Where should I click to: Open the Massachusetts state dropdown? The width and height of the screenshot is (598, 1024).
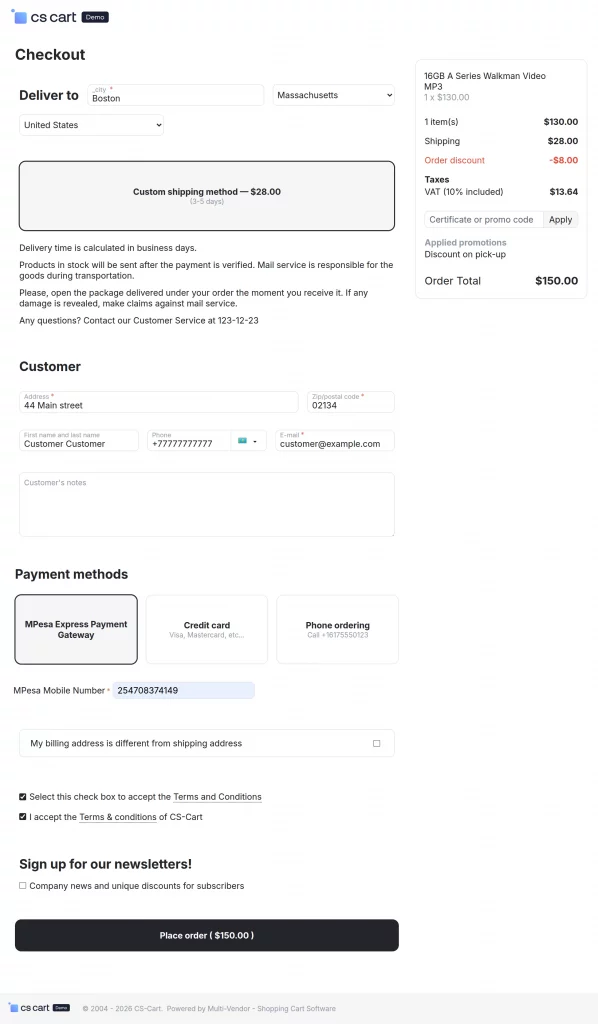[334, 95]
